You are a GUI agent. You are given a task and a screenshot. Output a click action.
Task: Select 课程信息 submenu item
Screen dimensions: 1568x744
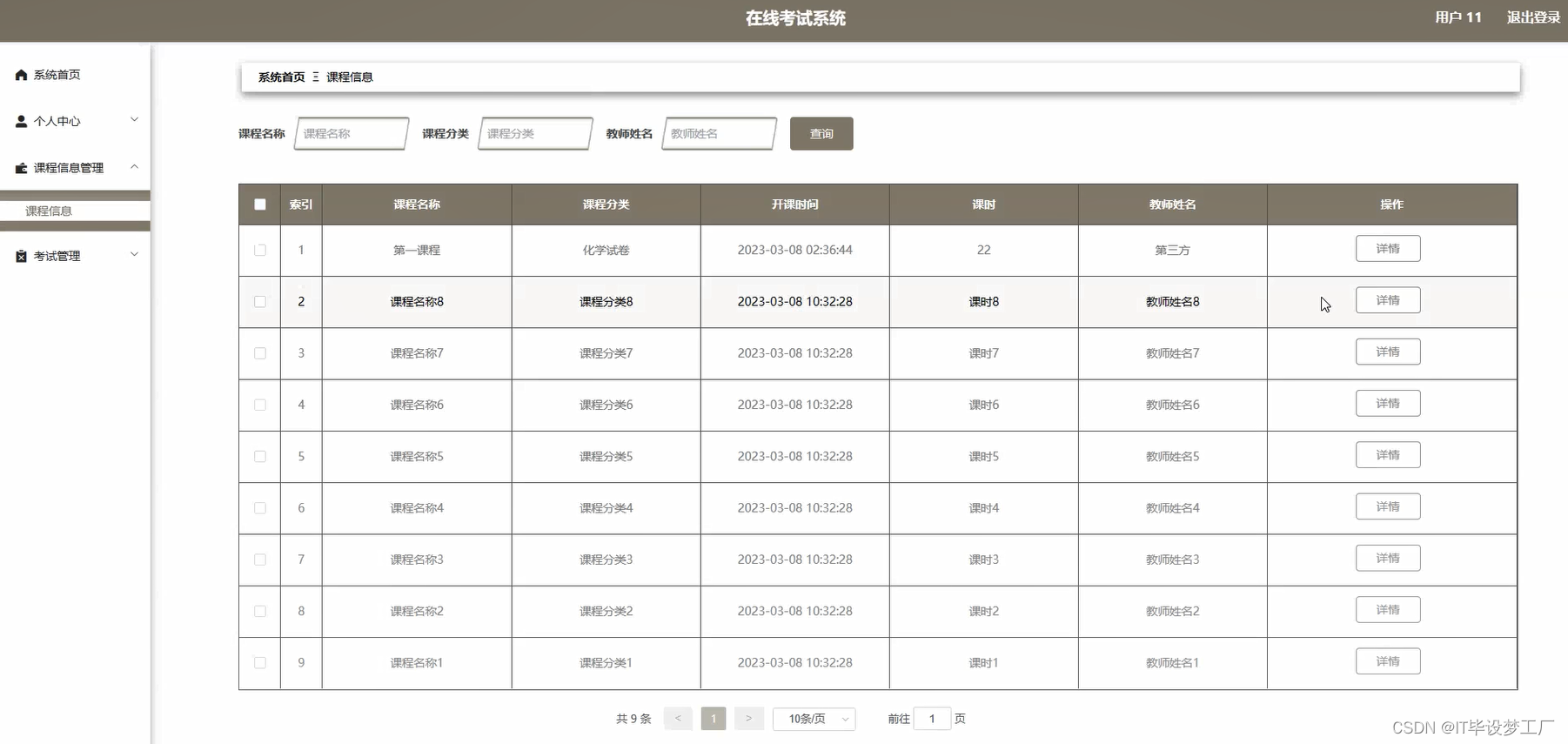coord(75,211)
